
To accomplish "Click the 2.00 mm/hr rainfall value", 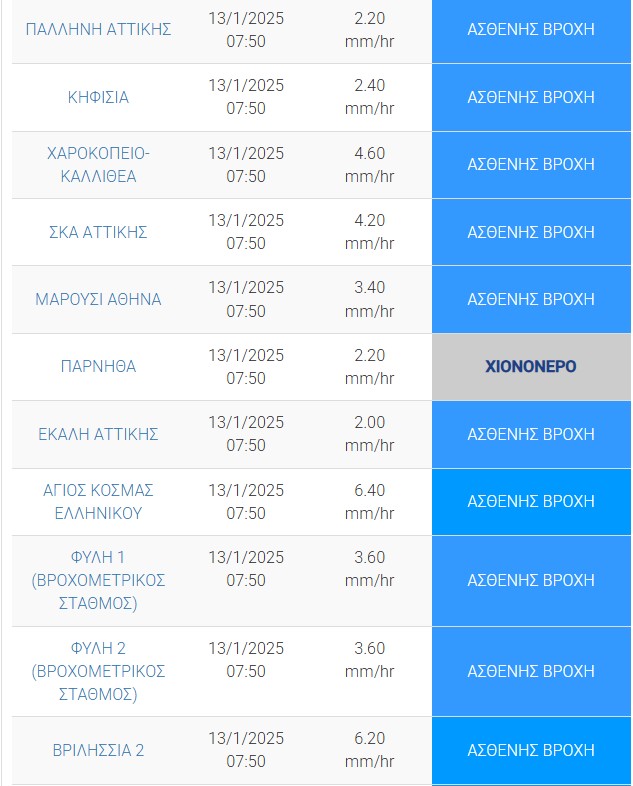I will [369, 434].
